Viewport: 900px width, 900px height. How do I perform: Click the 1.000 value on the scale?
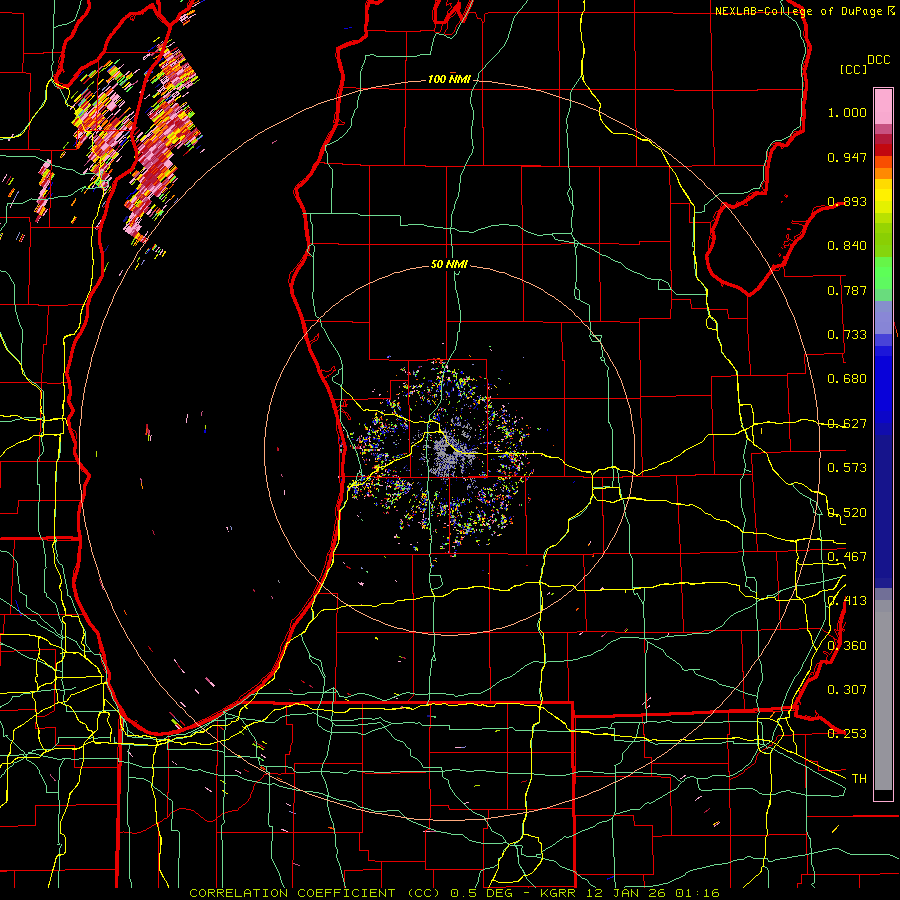847,112
